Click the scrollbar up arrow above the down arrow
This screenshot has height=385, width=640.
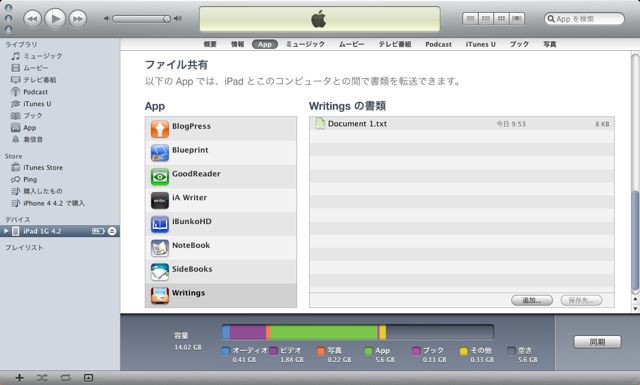(635, 299)
